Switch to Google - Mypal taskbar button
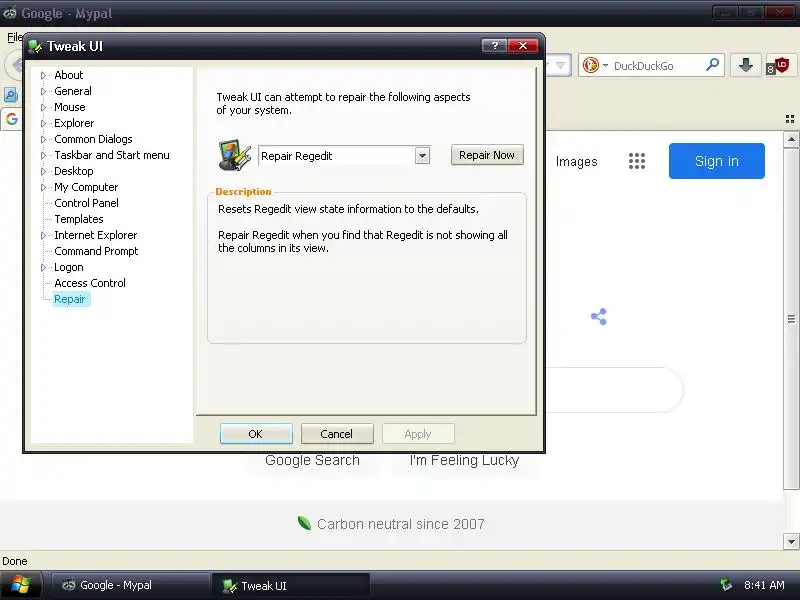Screen dimensions: 800x600 [130, 585]
